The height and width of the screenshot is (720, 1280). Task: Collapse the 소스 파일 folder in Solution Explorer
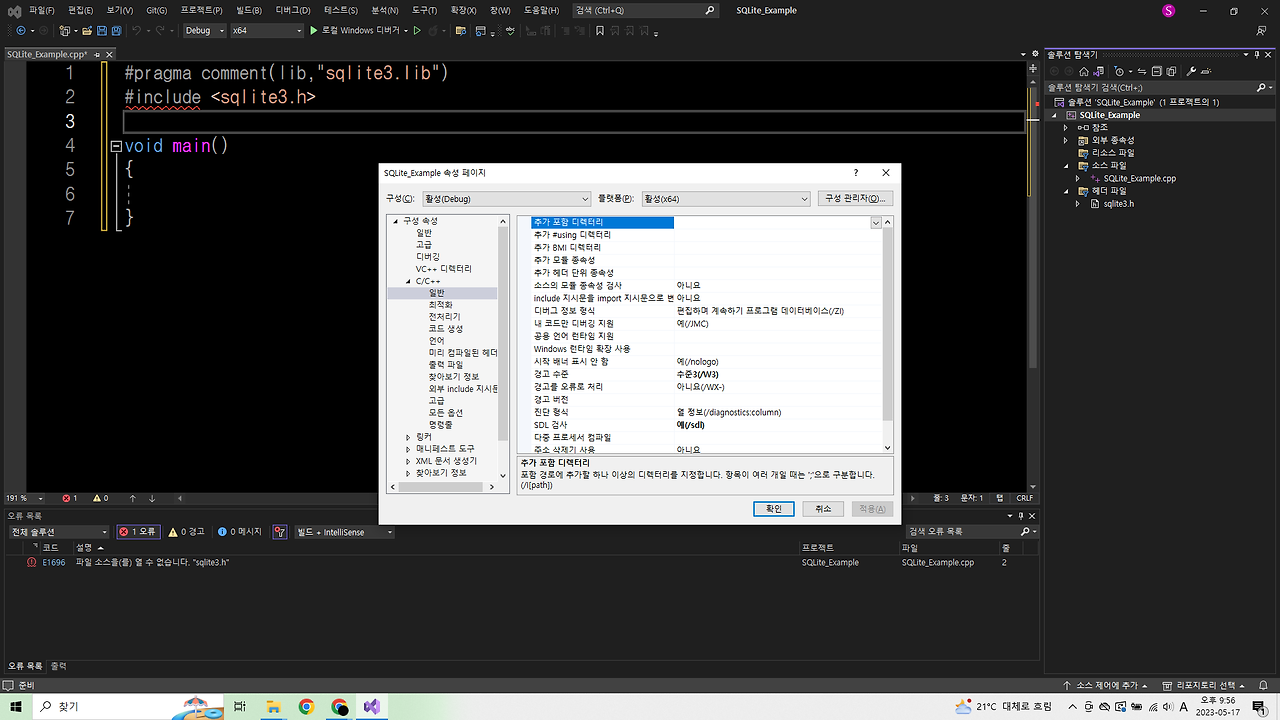point(1066,166)
